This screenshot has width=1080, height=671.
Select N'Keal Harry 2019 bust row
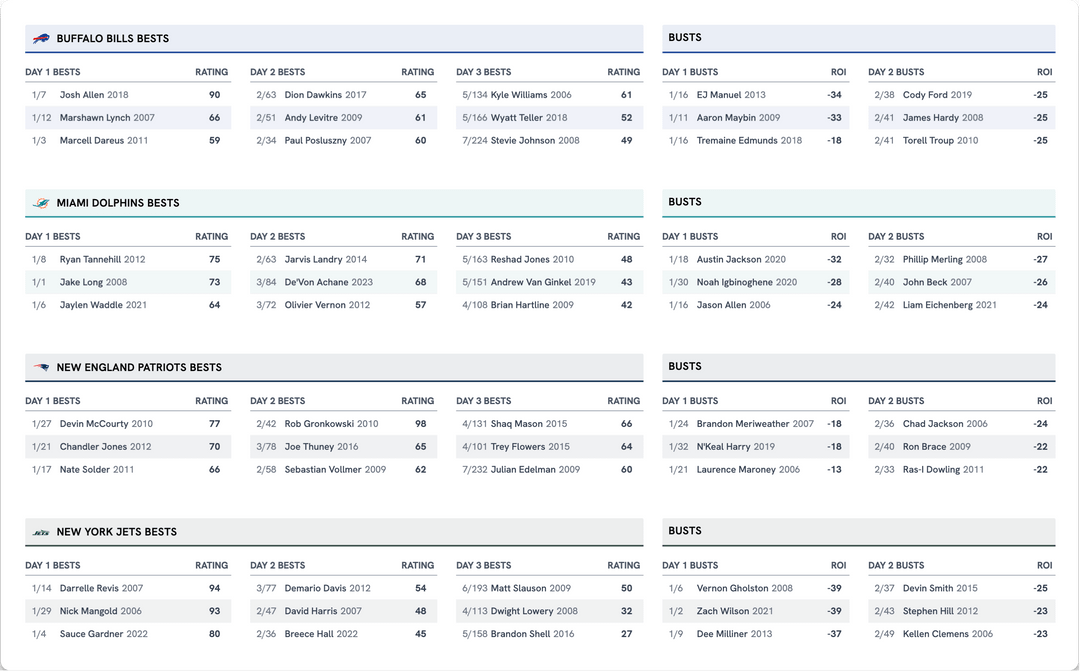(x=735, y=447)
